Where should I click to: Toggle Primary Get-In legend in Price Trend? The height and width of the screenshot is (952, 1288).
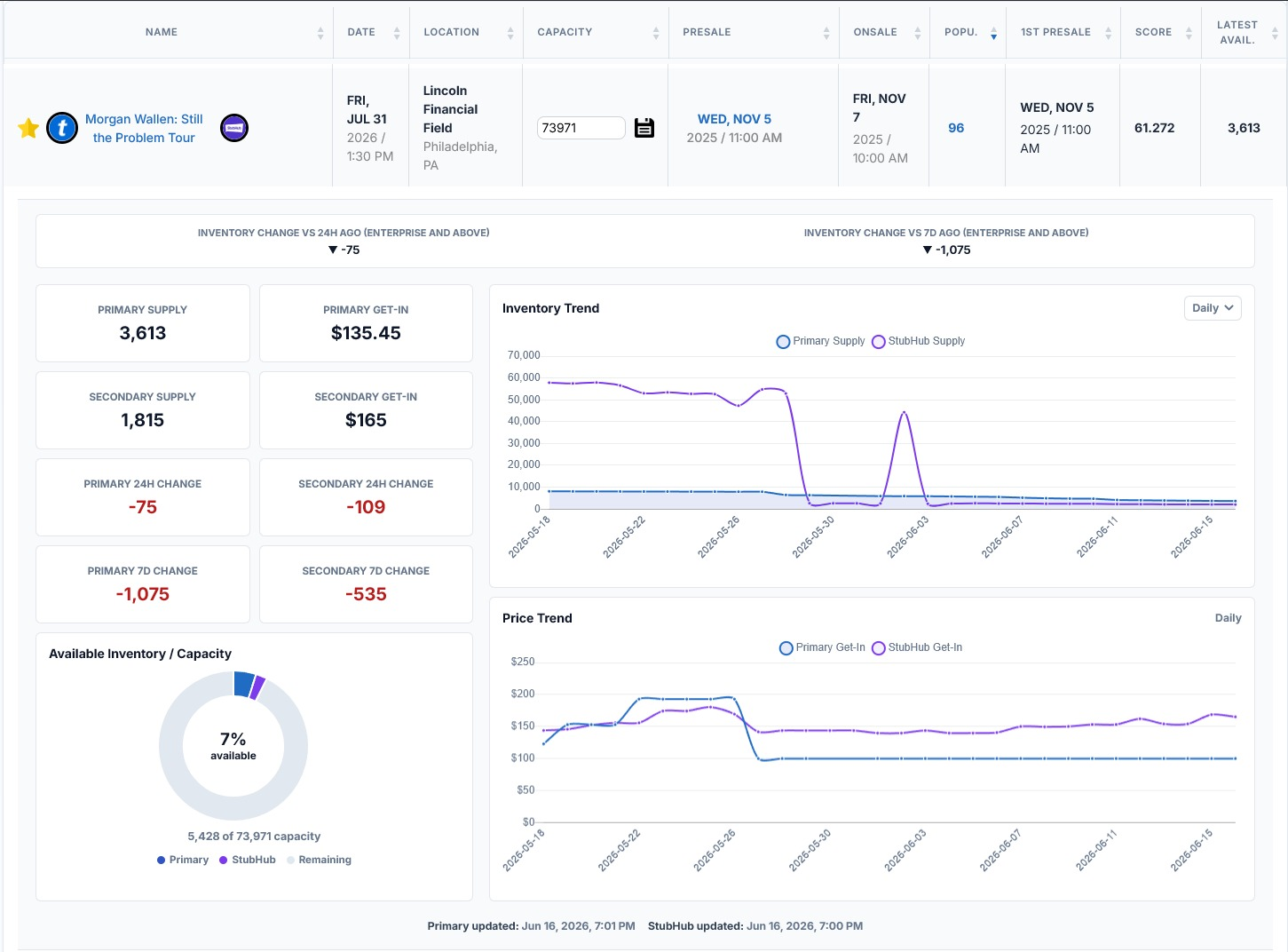tap(822, 647)
